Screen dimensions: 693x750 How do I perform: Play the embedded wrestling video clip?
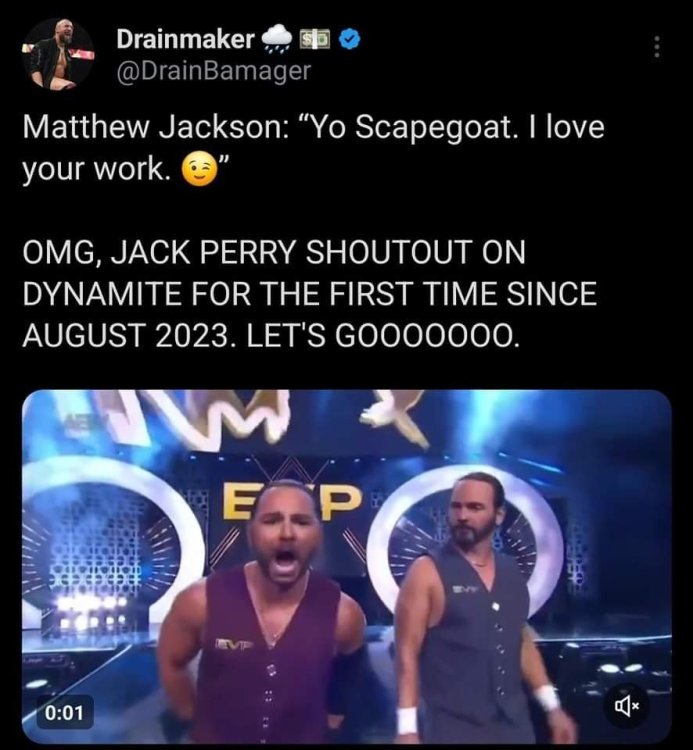(x=347, y=566)
